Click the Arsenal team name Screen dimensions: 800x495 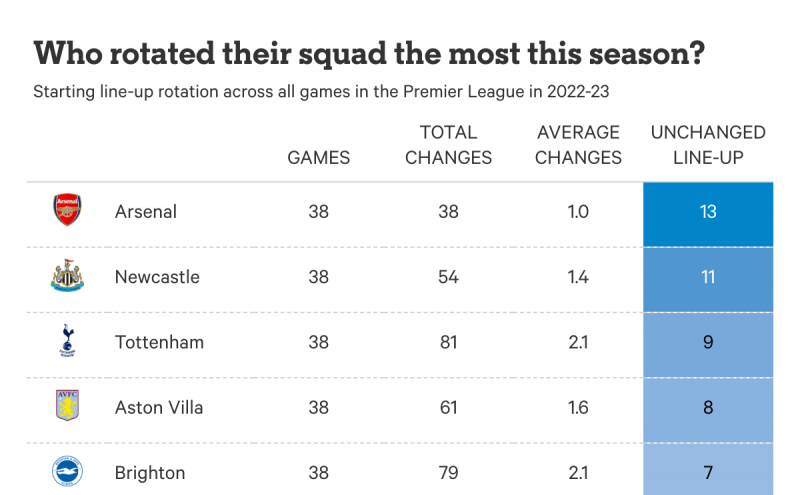146,212
